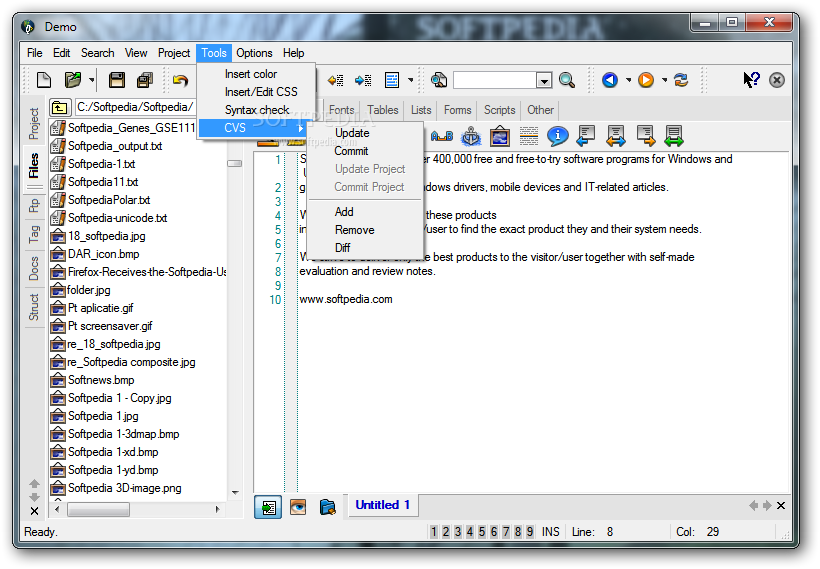Choose Add in CVS submenu
Screen dimensions: 820x569
click(344, 212)
